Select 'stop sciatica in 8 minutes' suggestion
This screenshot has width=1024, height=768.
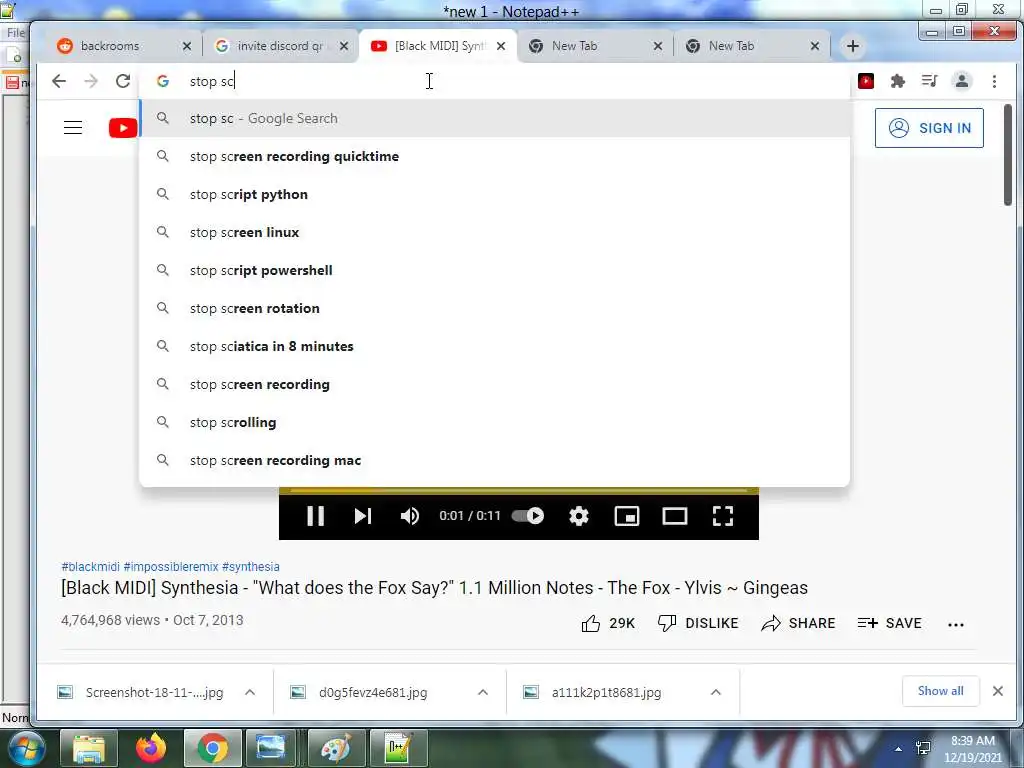(495, 346)
